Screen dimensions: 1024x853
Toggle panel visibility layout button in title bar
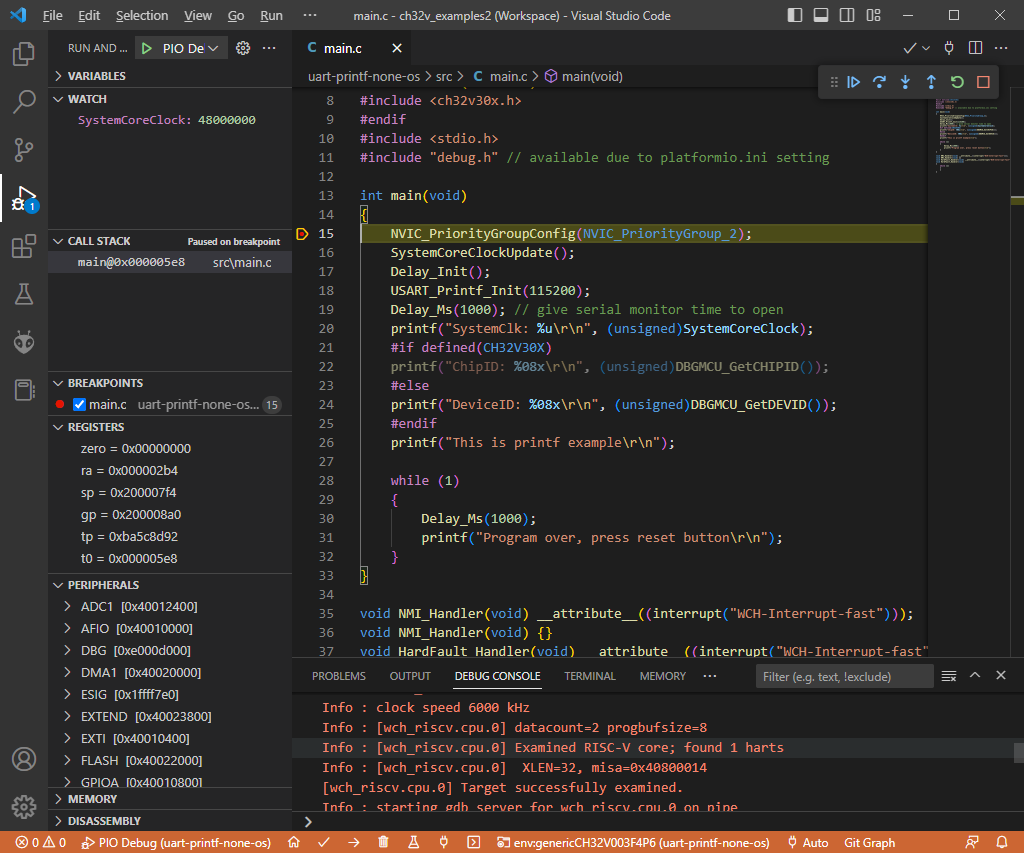(x=820, y=16)
